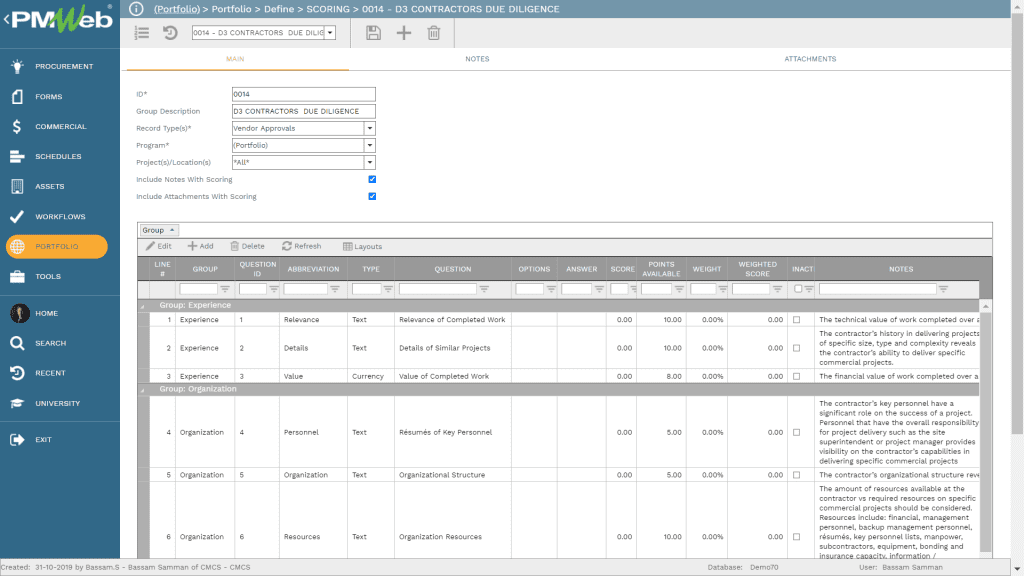1024x576 pixels.
Task: Collapse the Experience group
Action: pos(142,306)
